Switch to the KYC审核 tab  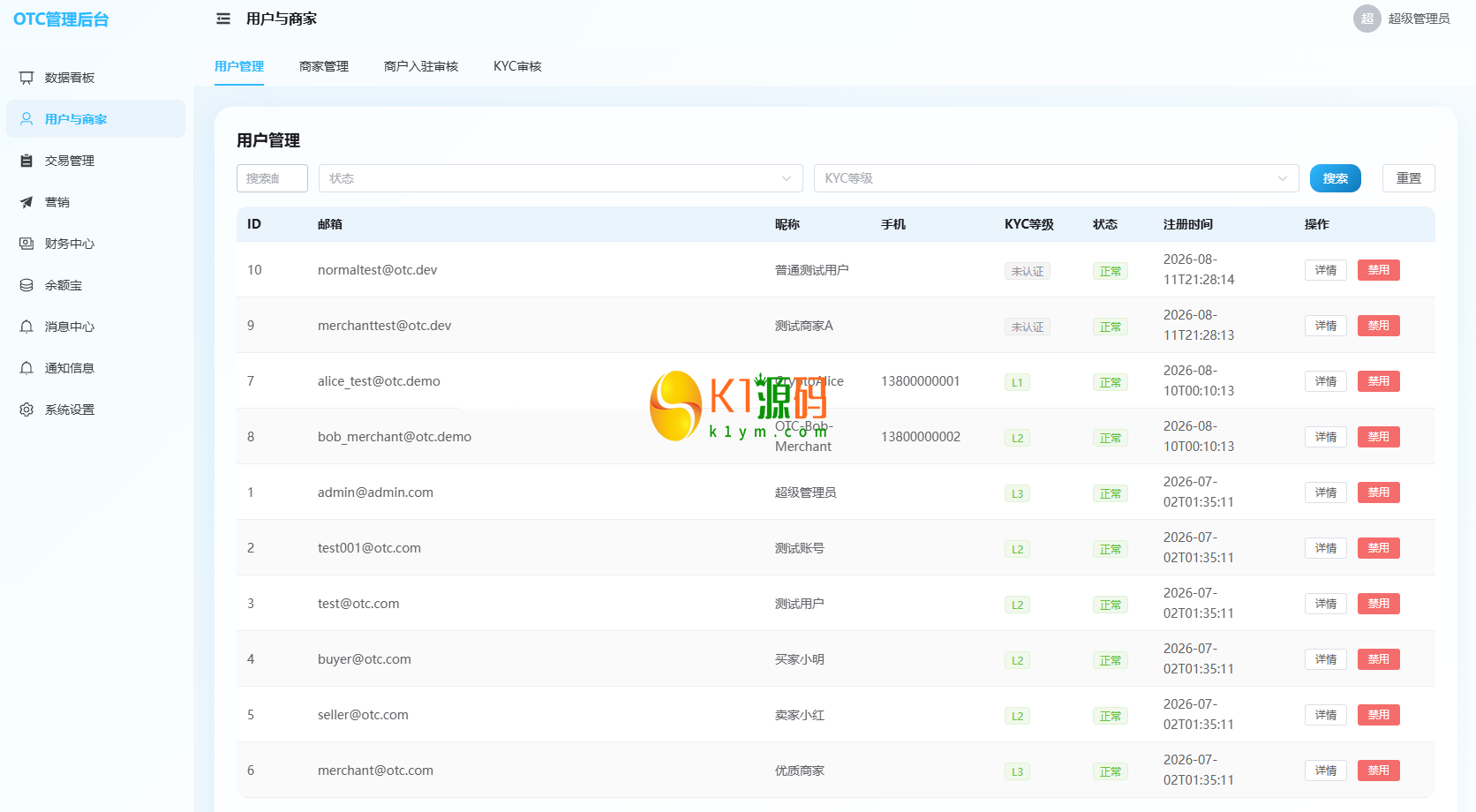click(517, 66)
